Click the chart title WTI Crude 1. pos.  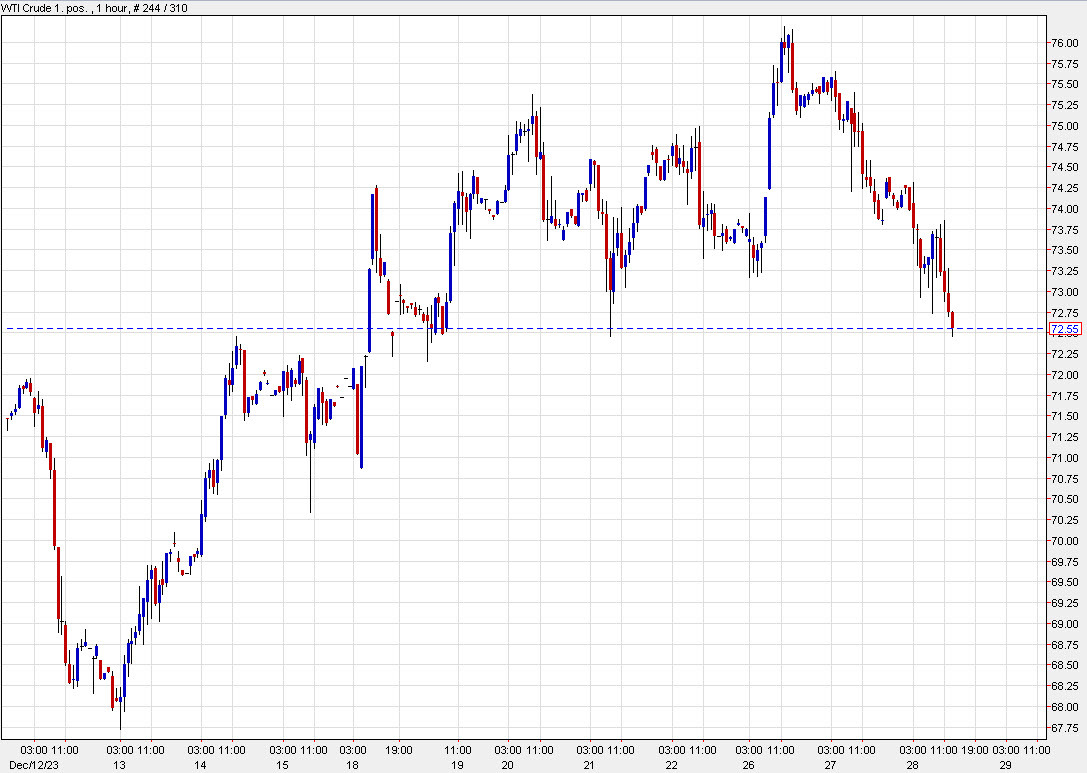point(47,7)
